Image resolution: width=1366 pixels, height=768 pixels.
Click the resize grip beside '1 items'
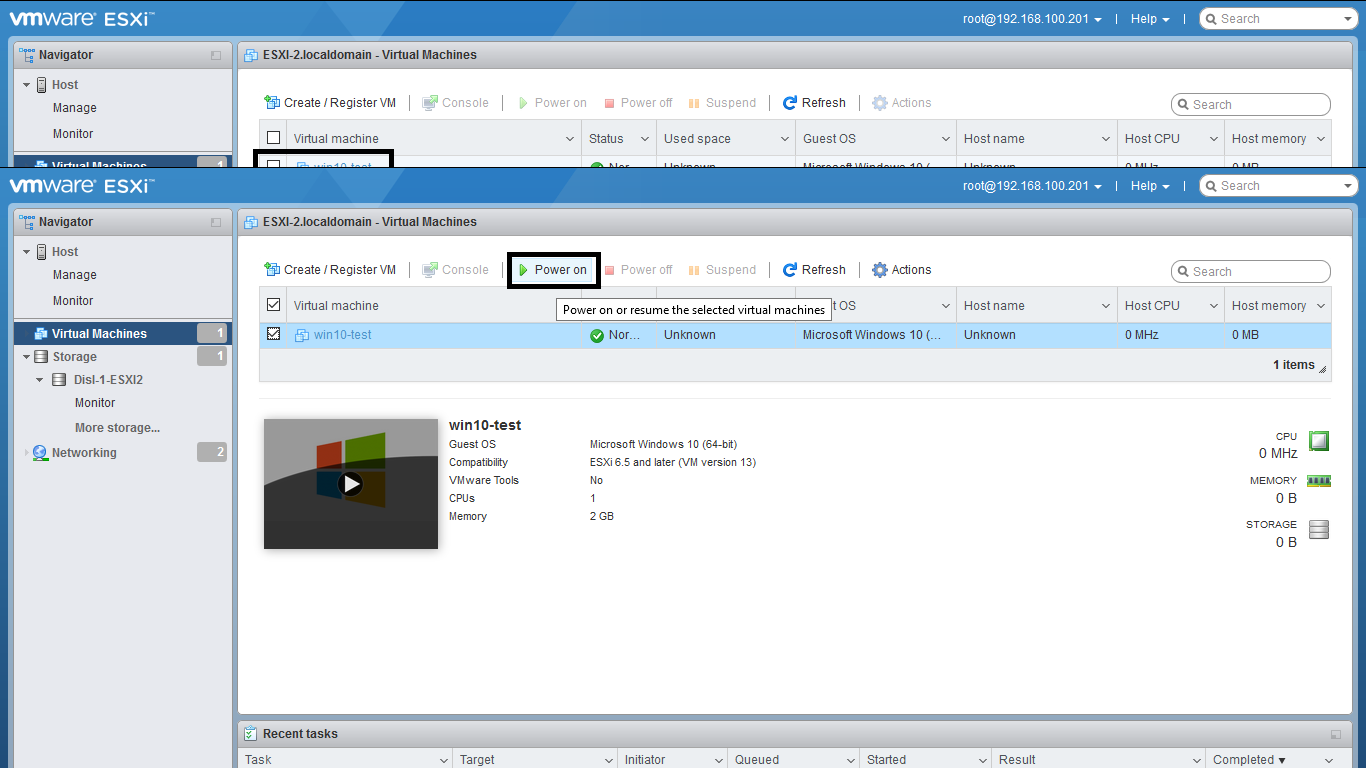pos(1323,369)
